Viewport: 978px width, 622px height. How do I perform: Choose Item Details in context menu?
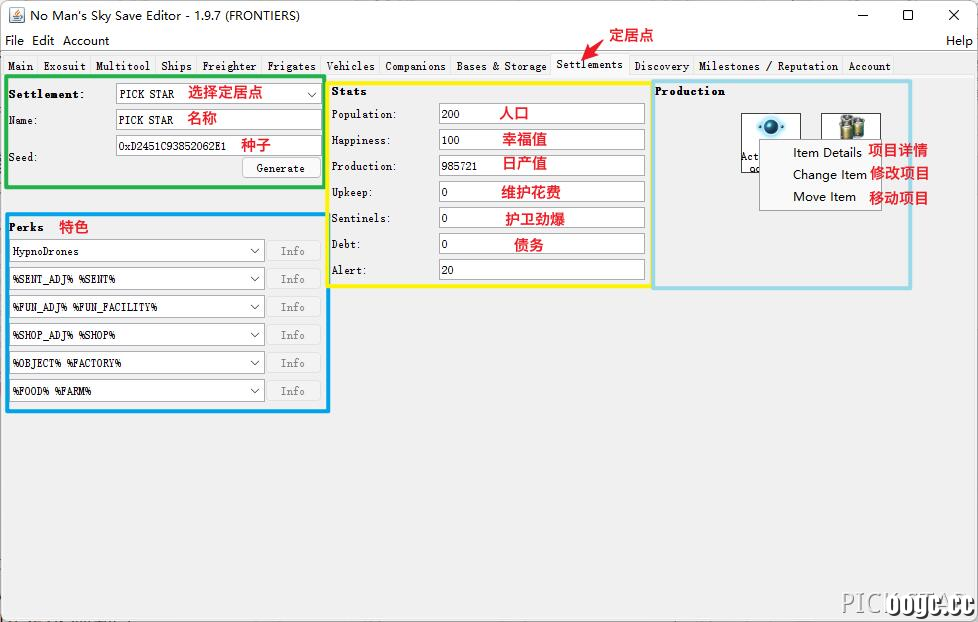coord(827,152)
